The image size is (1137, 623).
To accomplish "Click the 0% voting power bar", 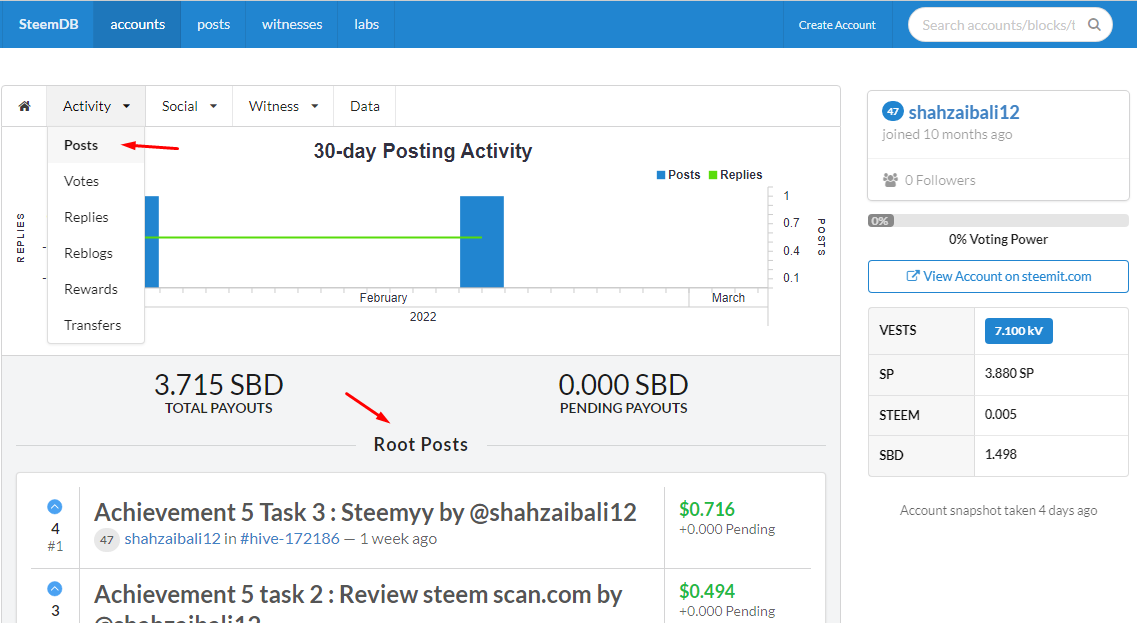I will pos(998,220).
